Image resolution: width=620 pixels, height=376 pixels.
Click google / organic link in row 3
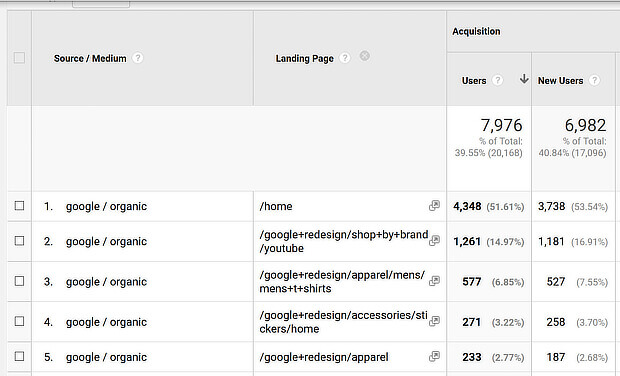point(106,282)
